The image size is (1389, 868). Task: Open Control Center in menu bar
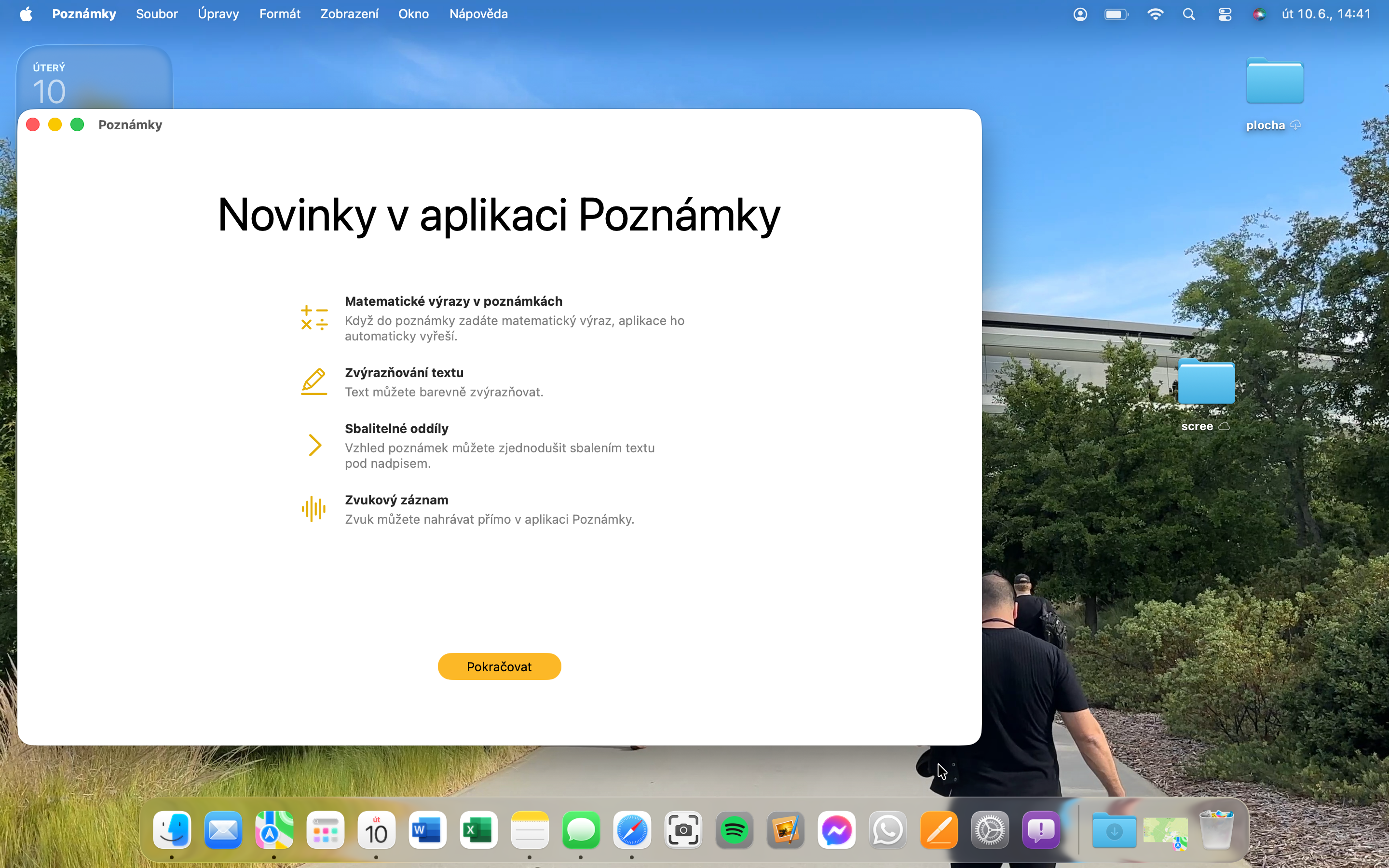tap(1224, 14)
